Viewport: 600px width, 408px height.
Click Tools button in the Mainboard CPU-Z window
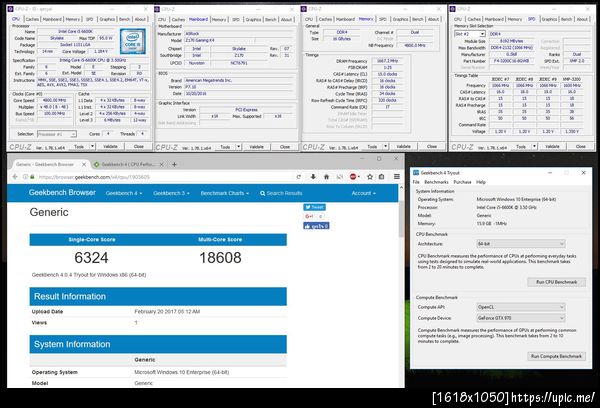pos(225,147)
